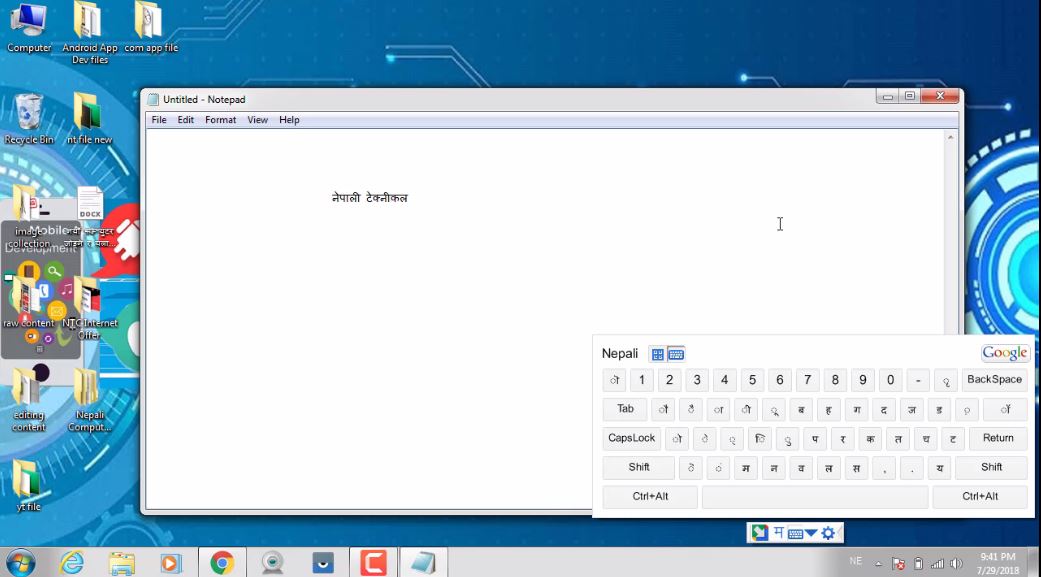Open the File menu in Notepad
The image size is (1041, 577).
(159, 120)
